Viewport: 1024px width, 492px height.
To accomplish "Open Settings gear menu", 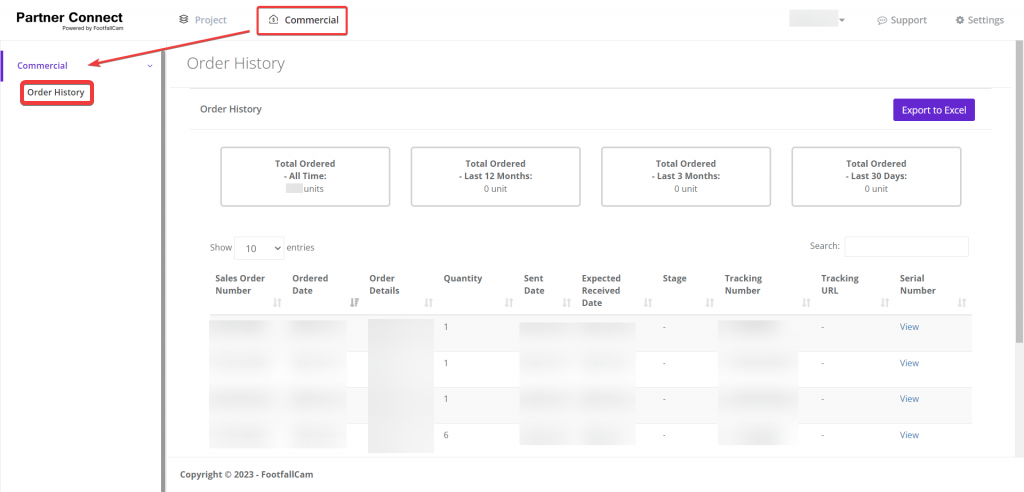I will (979, 20).
